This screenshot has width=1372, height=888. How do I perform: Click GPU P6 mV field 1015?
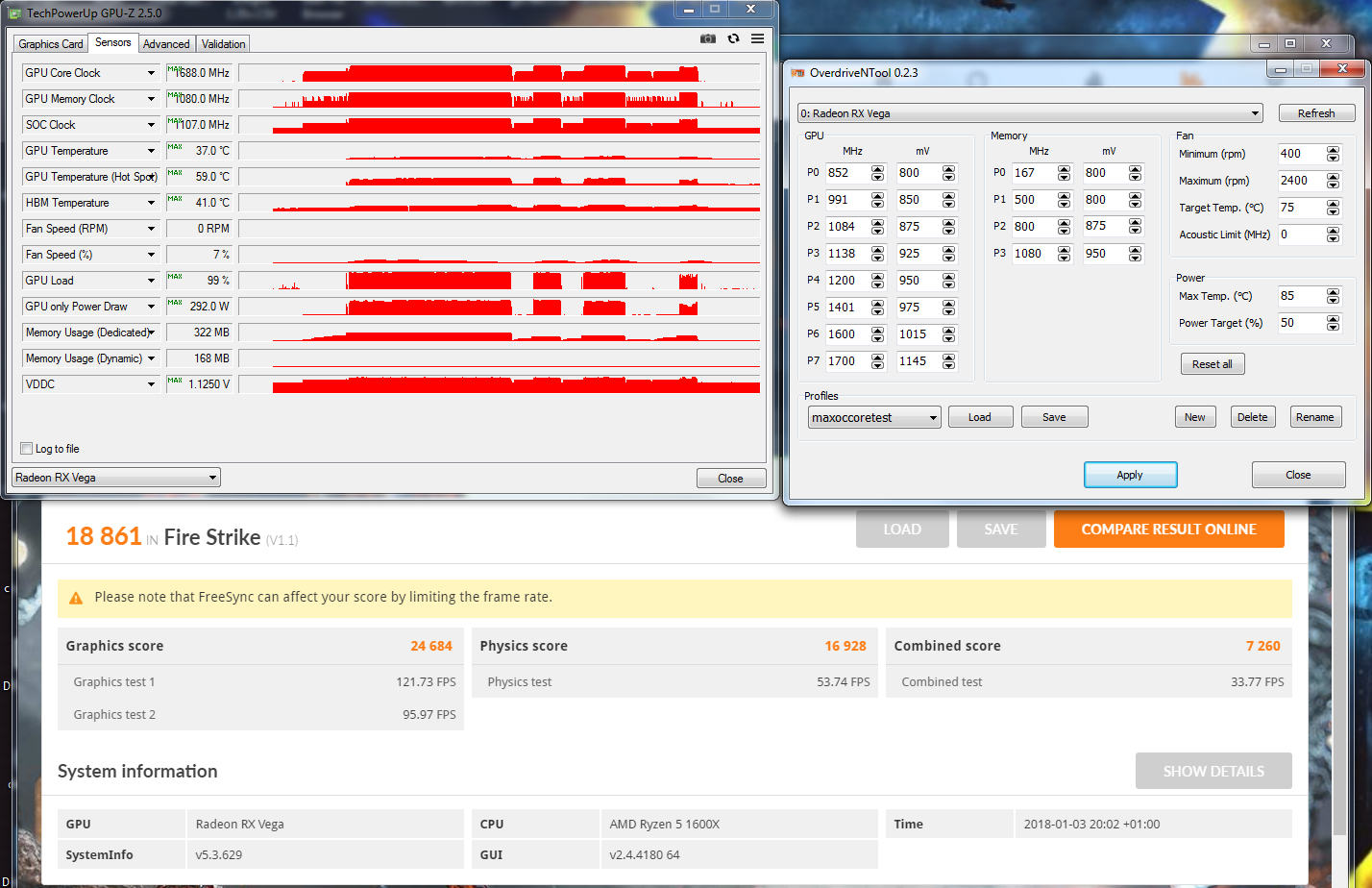click(919, 334)
